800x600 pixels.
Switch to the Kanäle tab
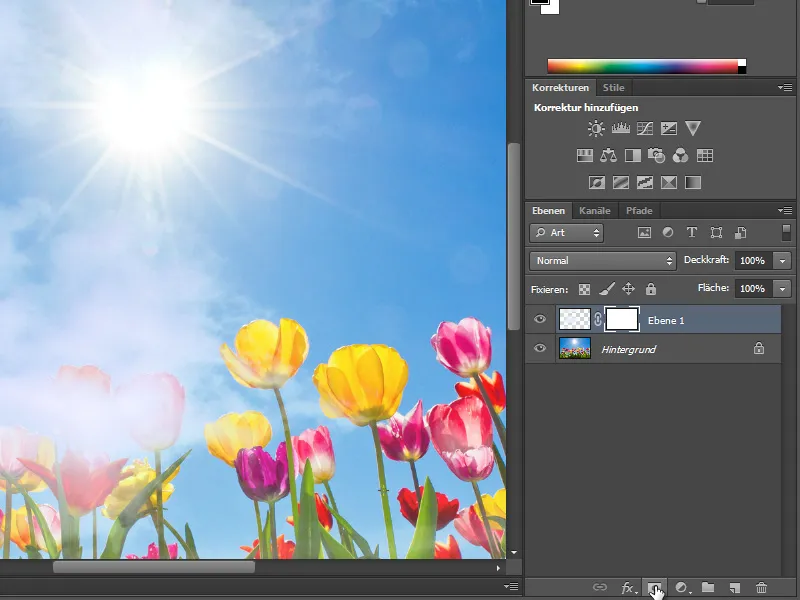point(595,211)
